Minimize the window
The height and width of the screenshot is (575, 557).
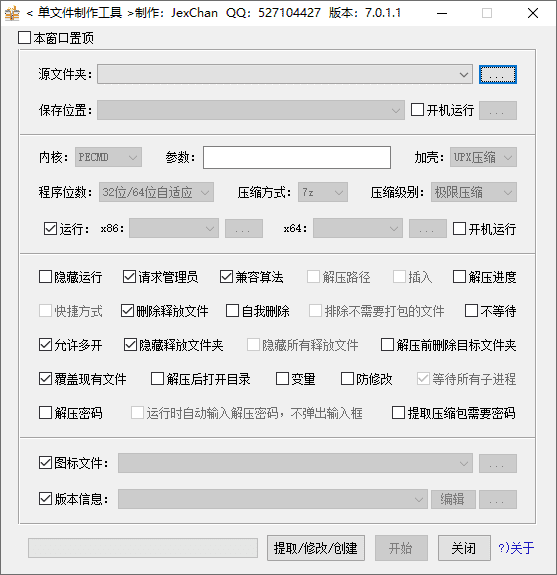(442, 13)
